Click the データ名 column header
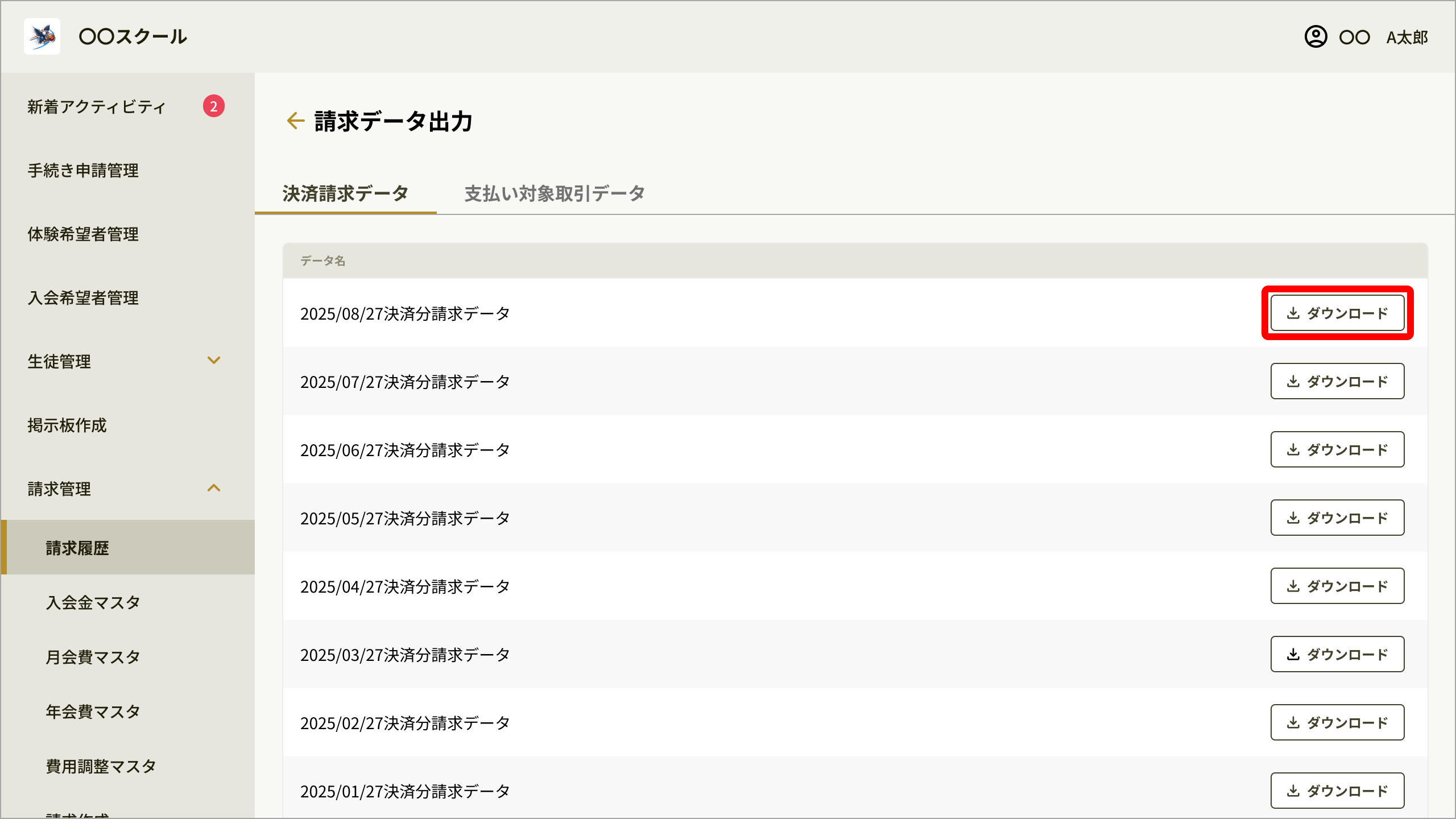The image size is (1456, 819). point(322,260)
